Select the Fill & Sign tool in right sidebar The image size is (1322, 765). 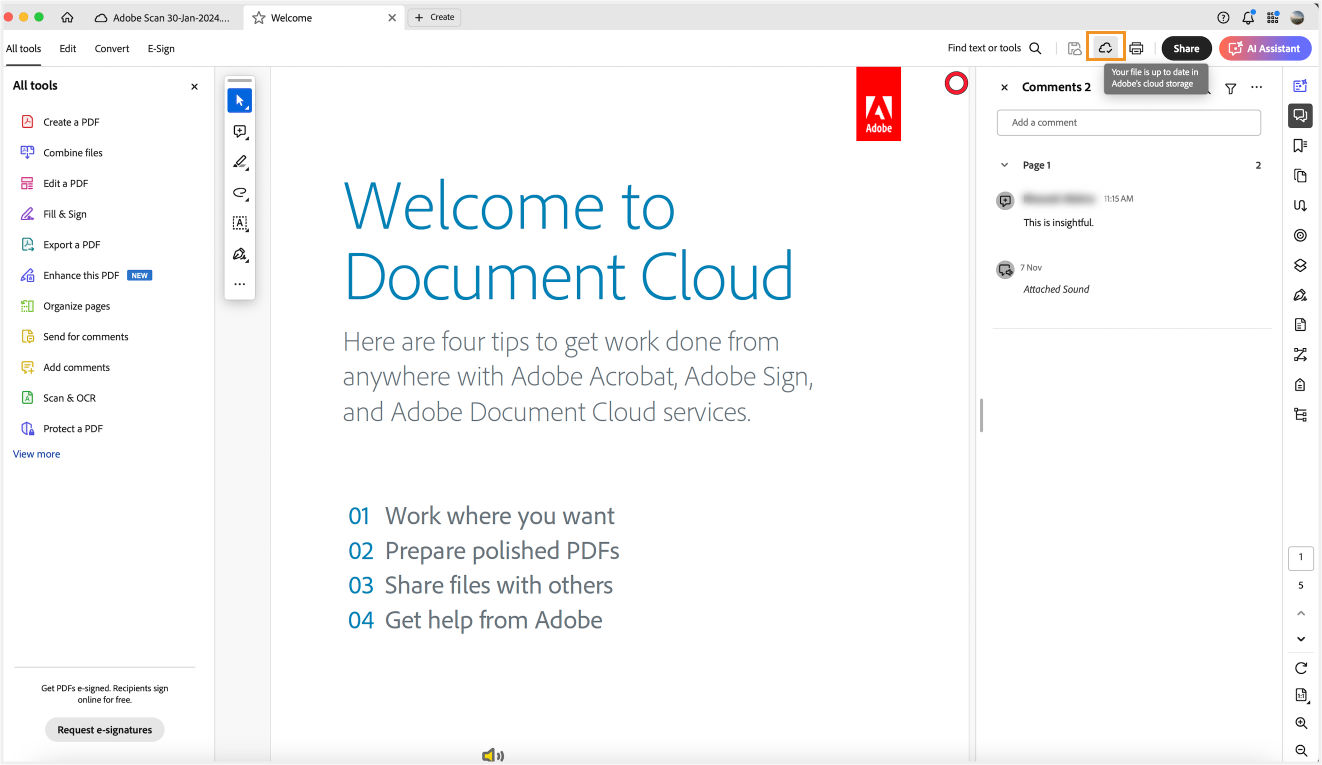click(x=1300, y=294)
